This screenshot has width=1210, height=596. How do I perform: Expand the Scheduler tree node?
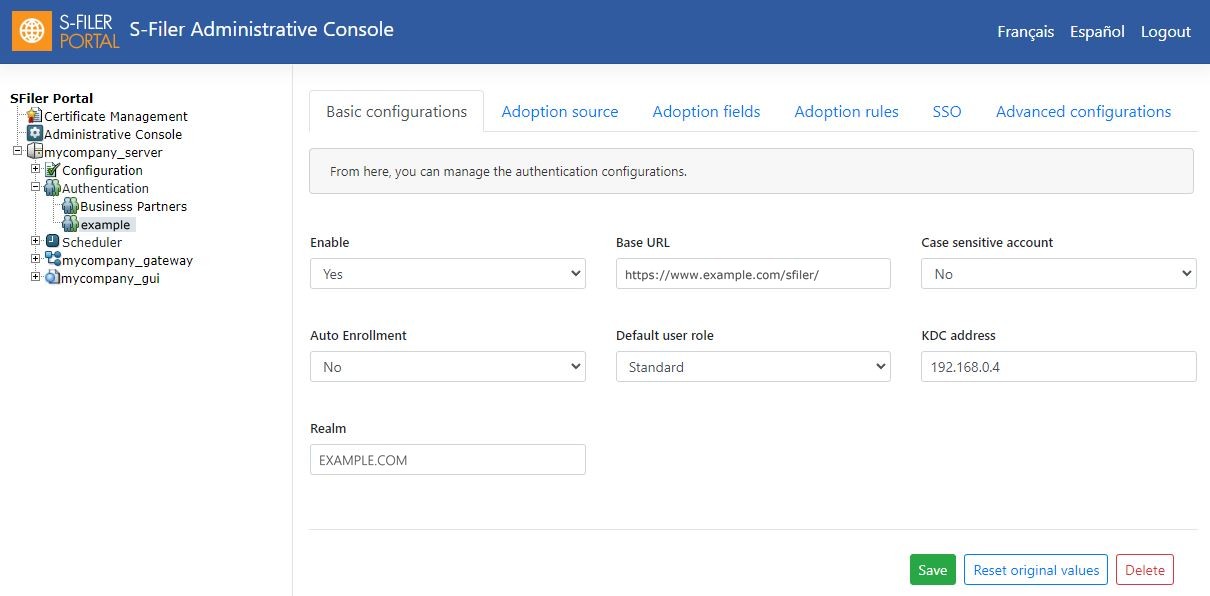point(36,241)
